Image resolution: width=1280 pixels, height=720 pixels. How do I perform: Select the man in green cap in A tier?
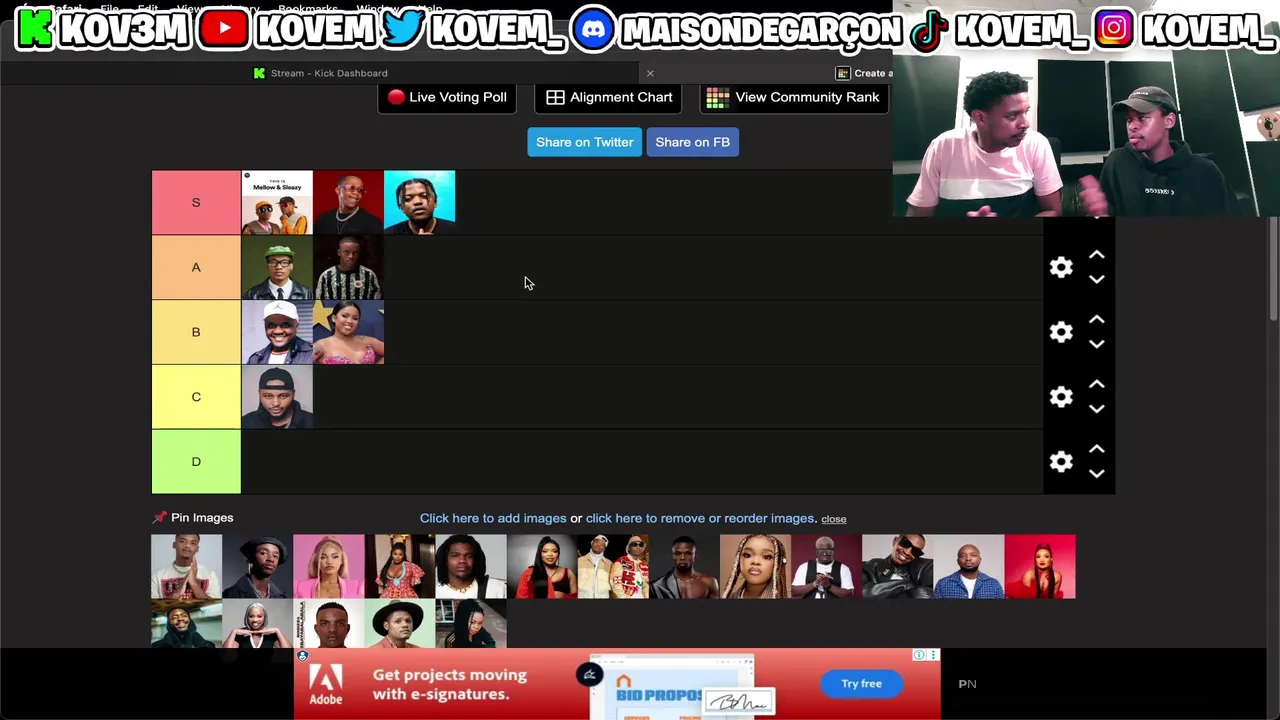[277, 267]
